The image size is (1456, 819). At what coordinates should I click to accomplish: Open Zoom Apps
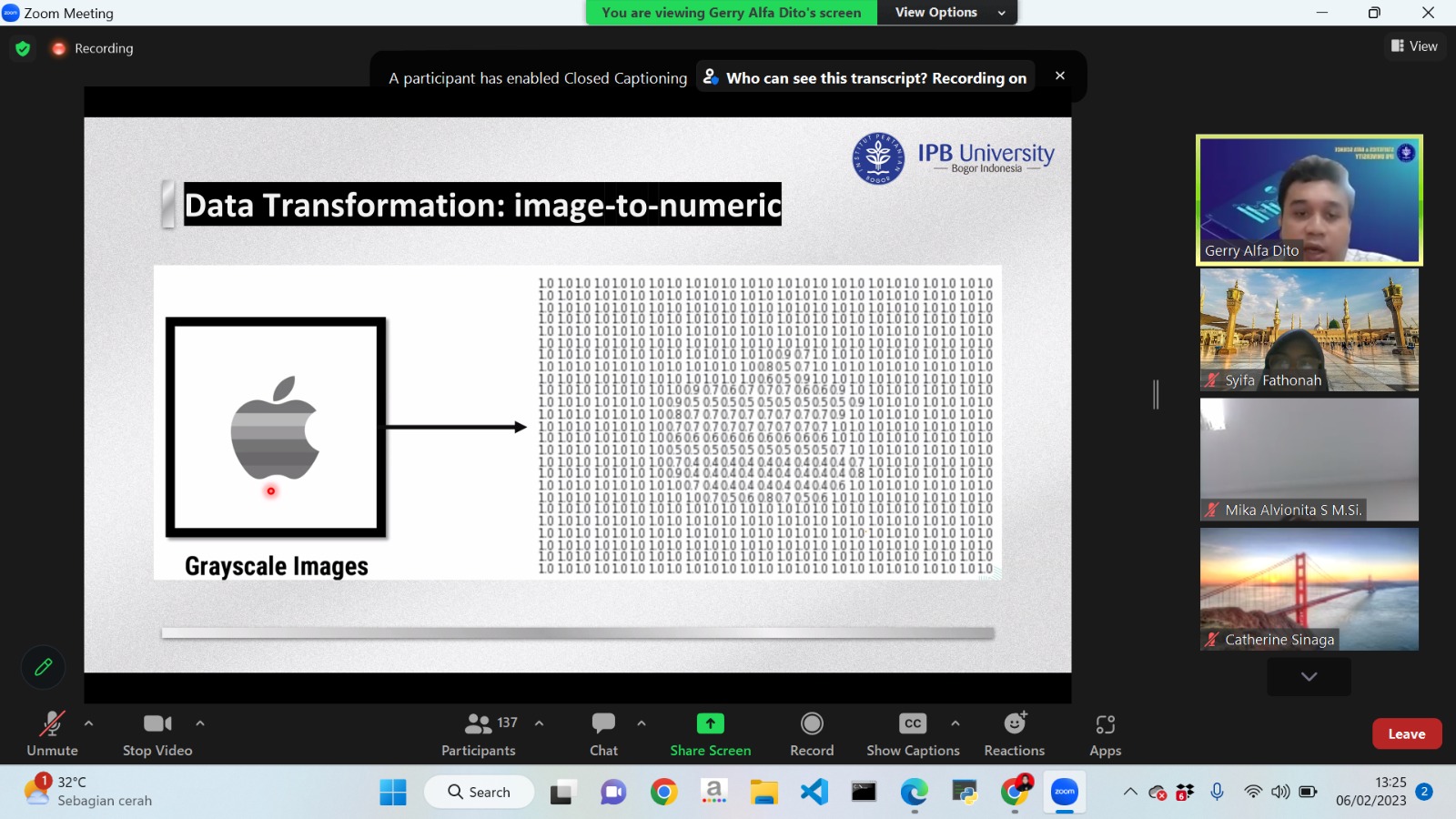coord(1106,734)
